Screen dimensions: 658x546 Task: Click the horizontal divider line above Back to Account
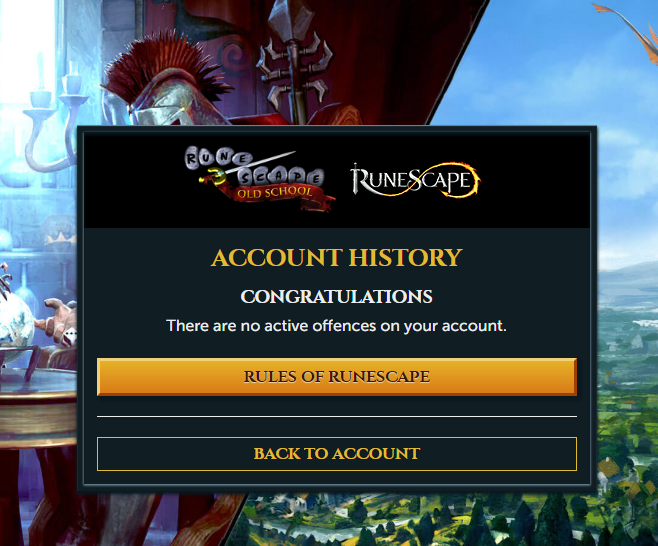point(337,416)
